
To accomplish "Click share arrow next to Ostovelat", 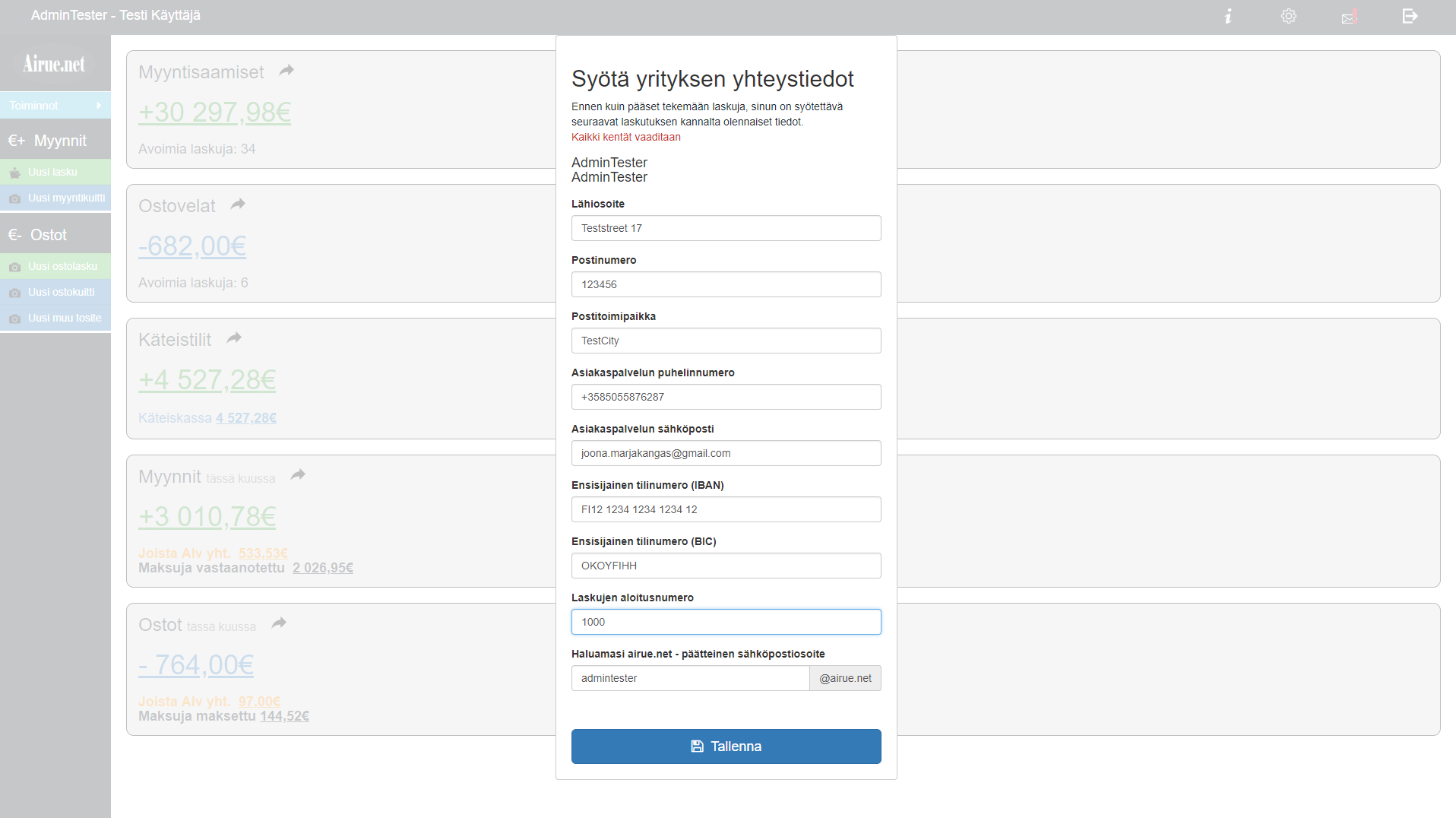I will coord(238,204).
